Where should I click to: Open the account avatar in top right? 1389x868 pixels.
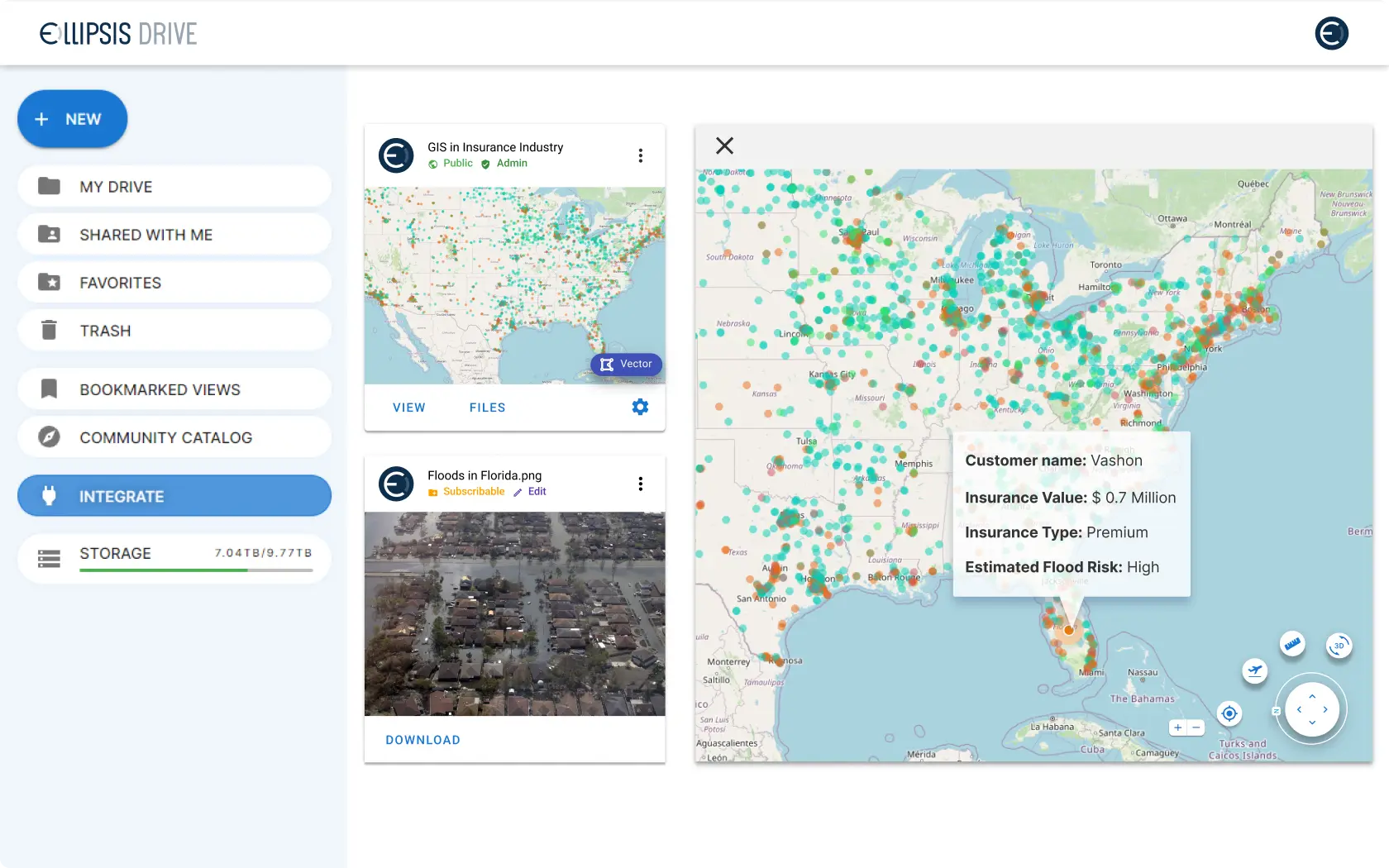click(x=1331, y=34)
